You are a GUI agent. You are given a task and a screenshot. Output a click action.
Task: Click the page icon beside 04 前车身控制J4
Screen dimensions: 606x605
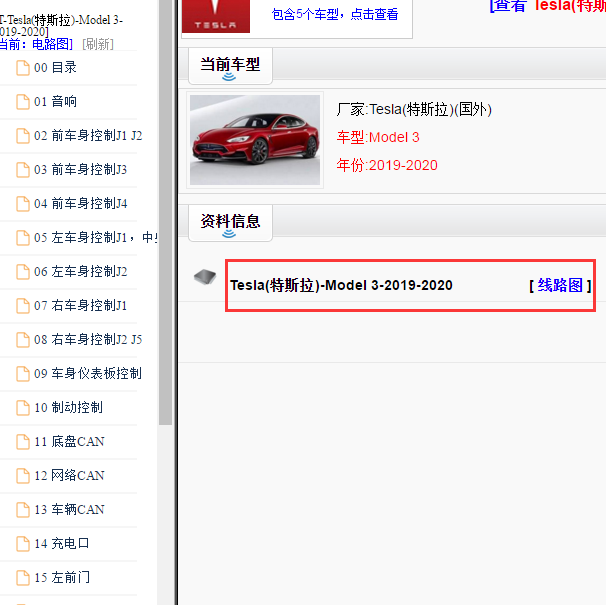pos(23,204)
